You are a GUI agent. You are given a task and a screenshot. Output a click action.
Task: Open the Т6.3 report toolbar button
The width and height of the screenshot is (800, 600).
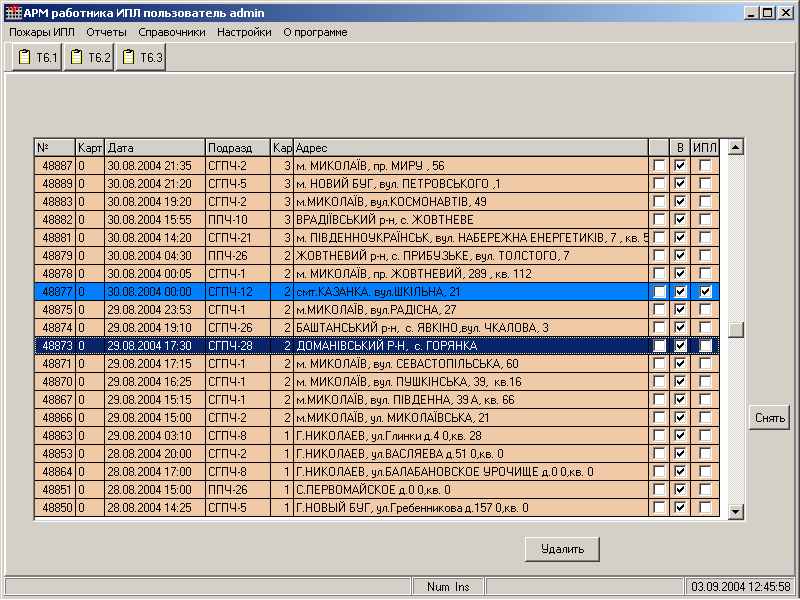(141, 57)
